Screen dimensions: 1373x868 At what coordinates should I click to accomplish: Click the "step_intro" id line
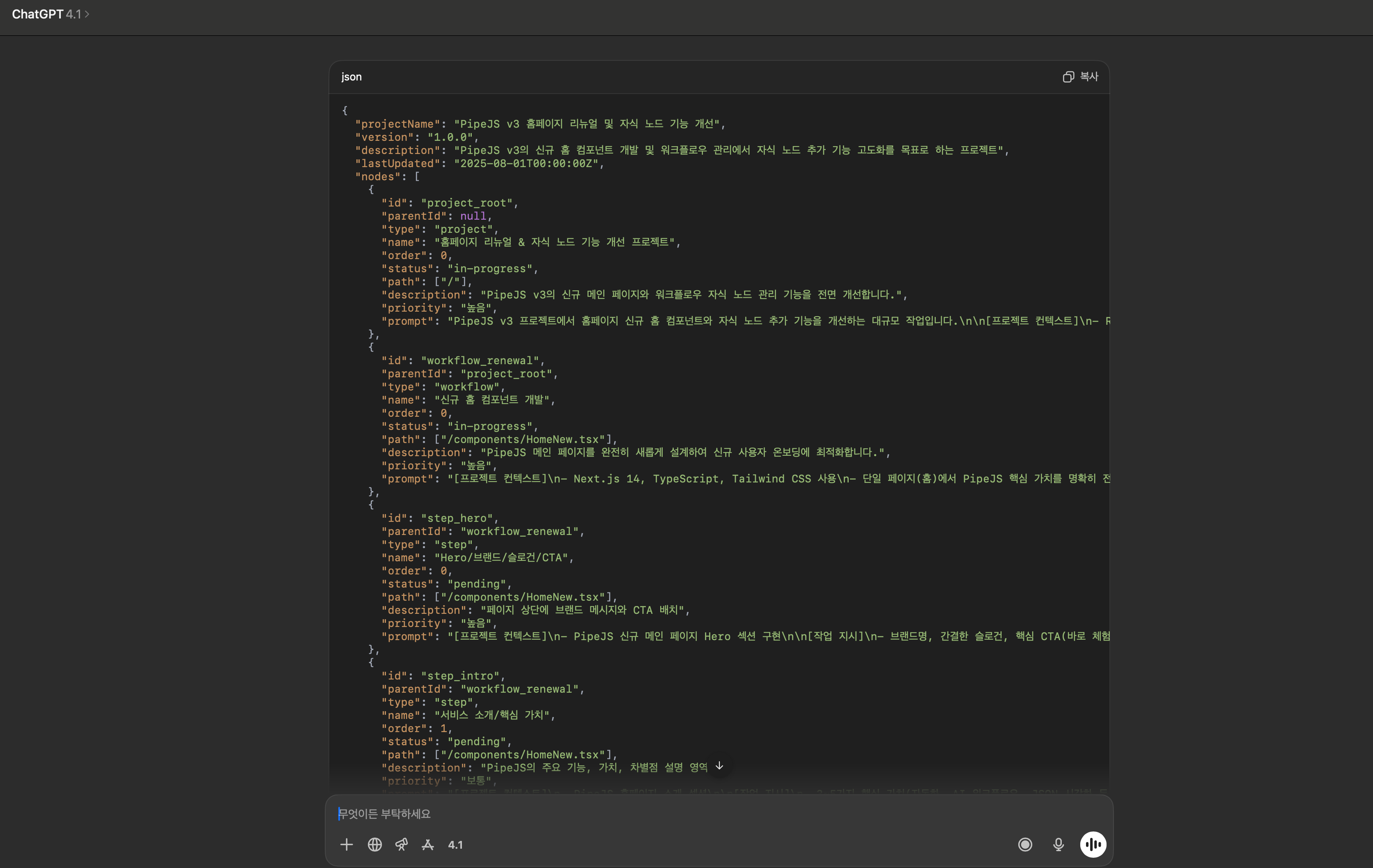point(443,676)
